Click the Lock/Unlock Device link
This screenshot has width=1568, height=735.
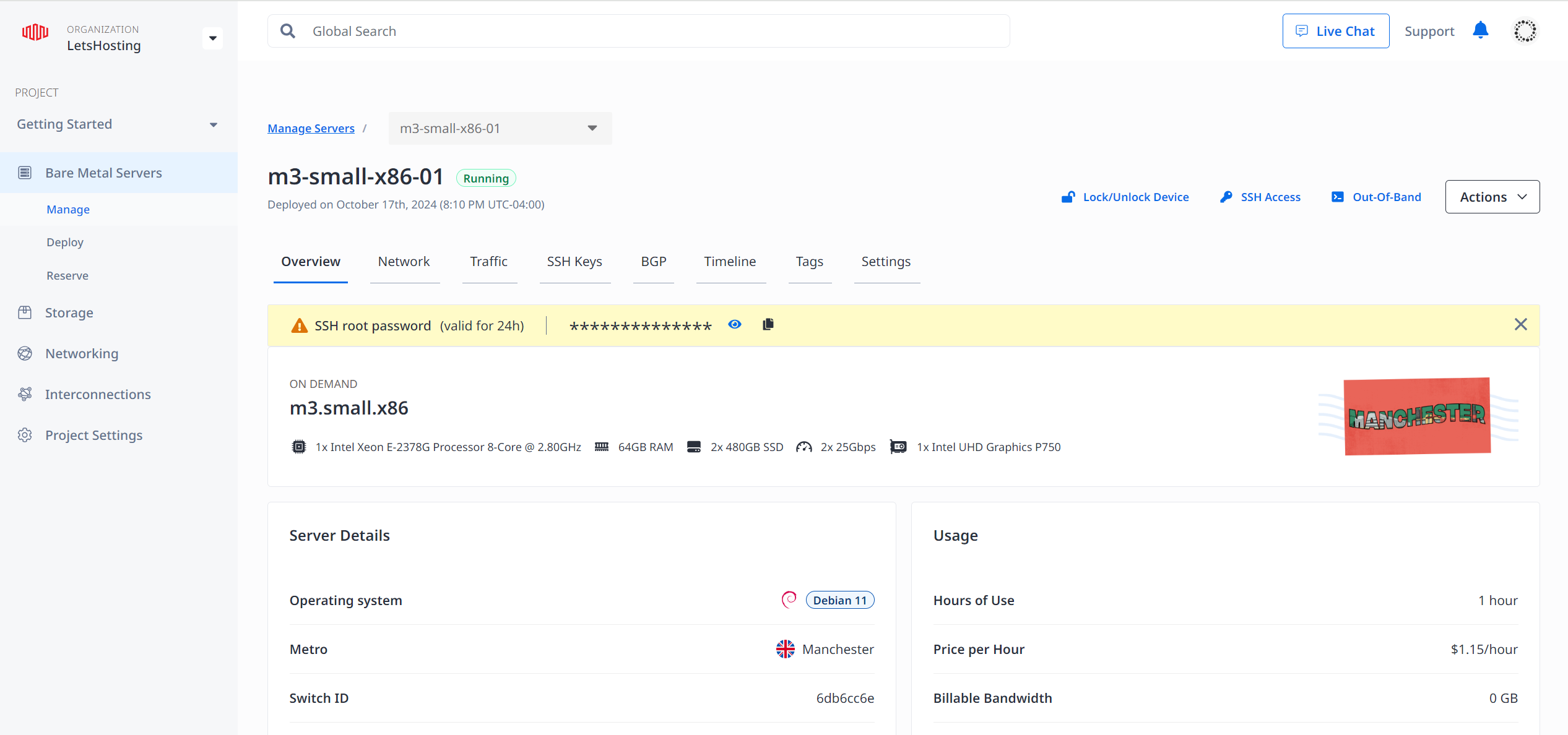[x=1125, y=197]
